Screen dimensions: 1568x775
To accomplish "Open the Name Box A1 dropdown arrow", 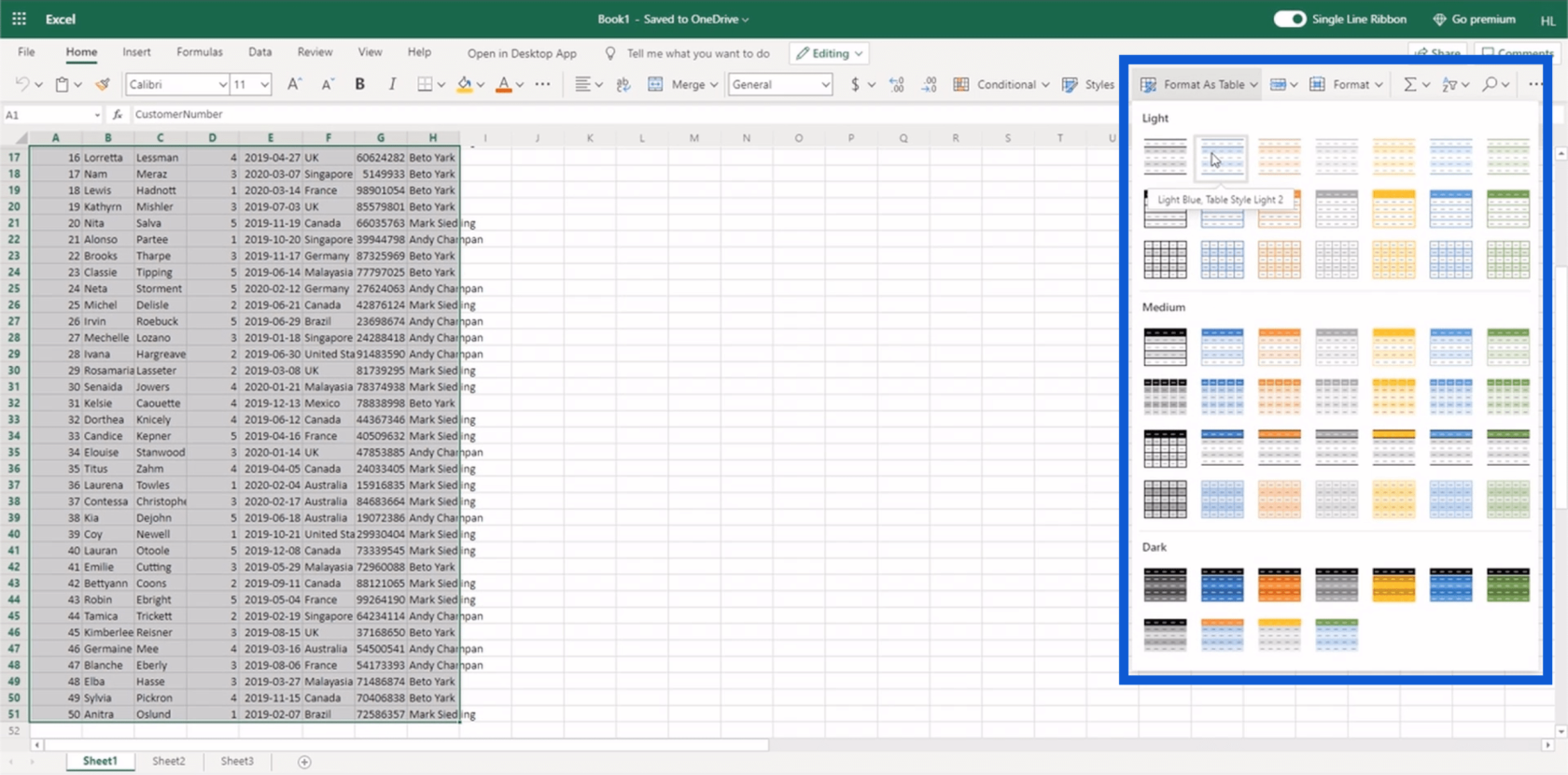I will click(x=97, y=115).
